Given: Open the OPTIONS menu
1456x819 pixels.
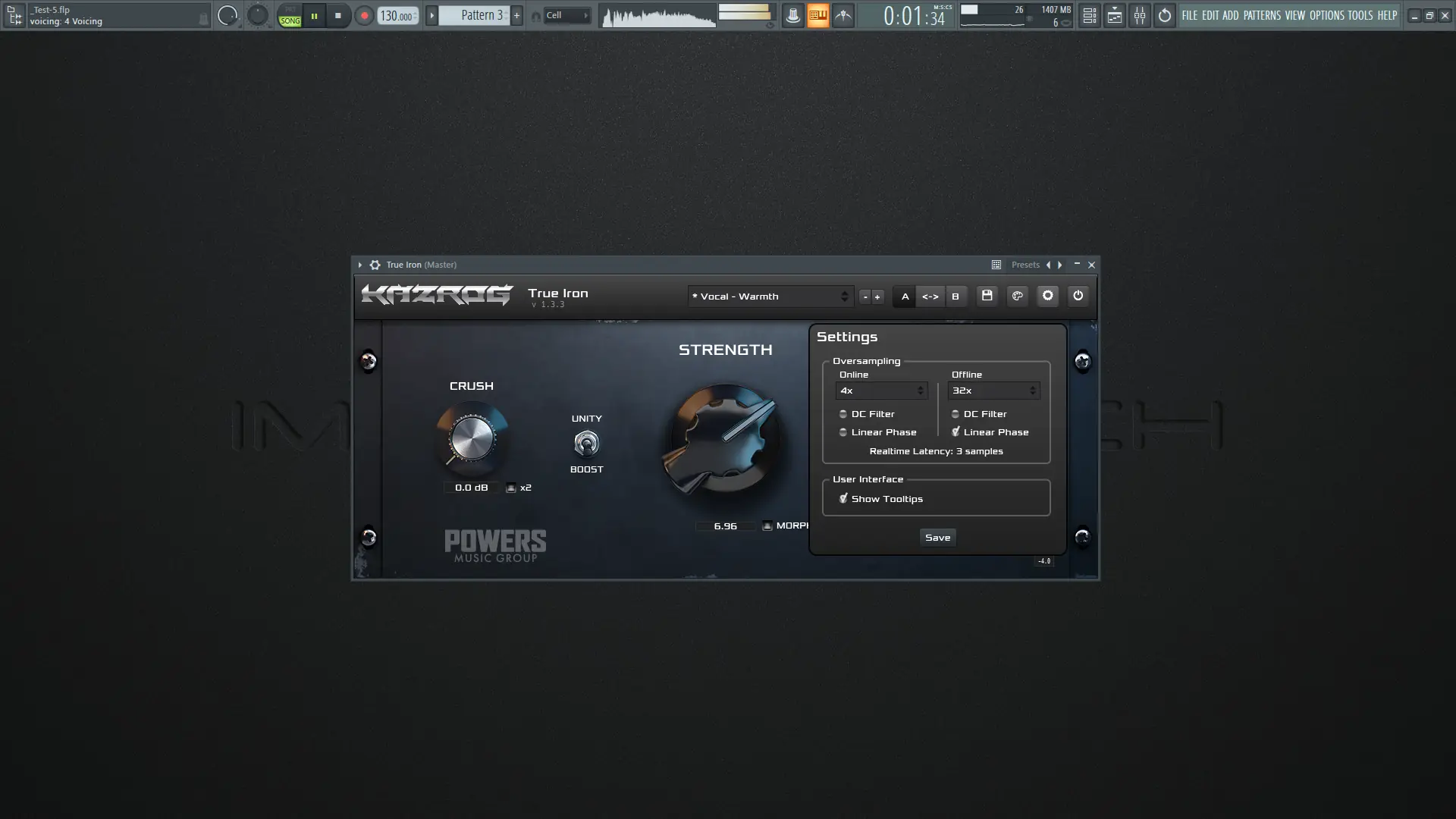Looking at the screenshot, I should tap(1326, 15).
